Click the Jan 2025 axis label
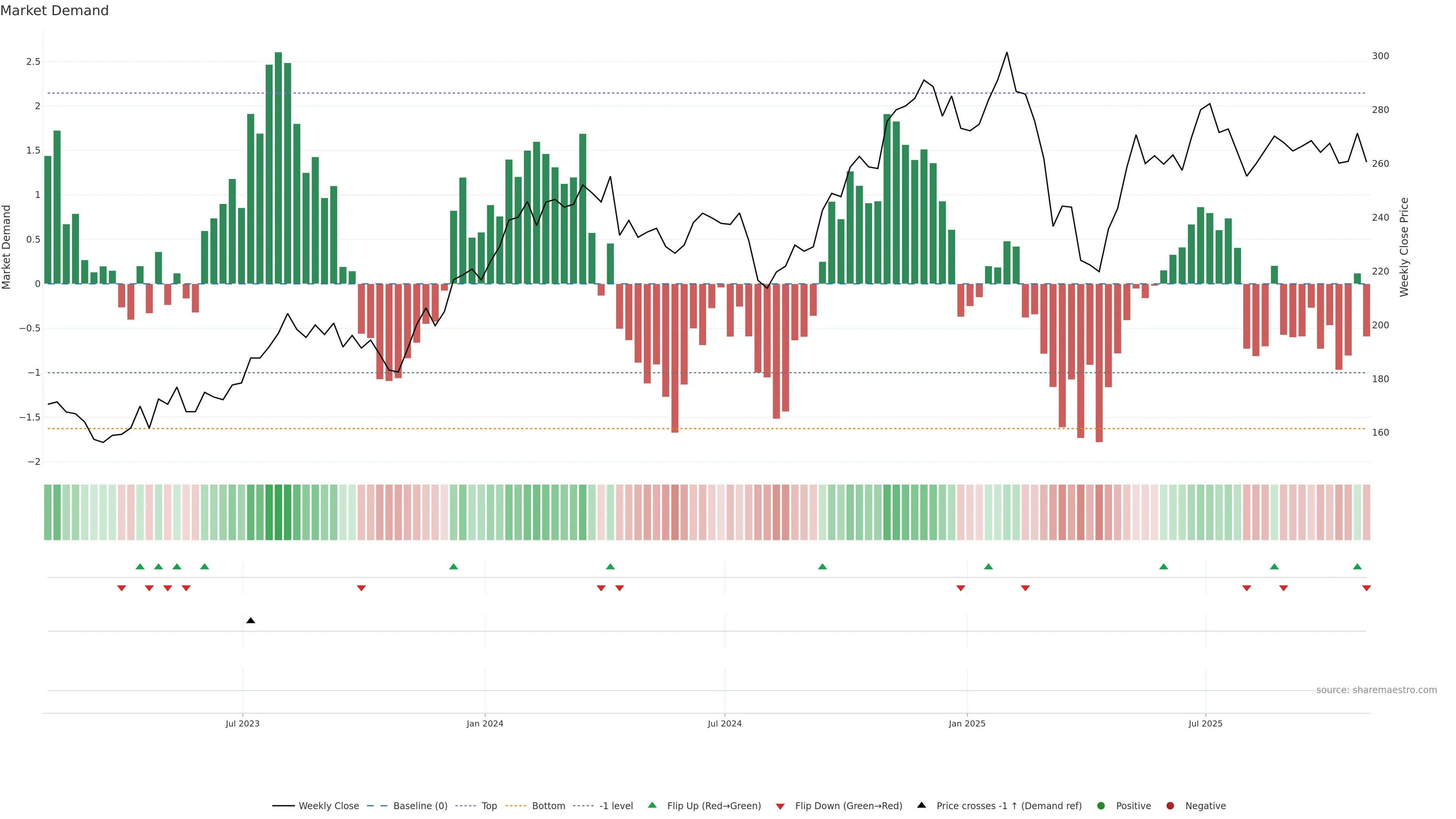1456x819 pixels. click(x=966, y=723)
